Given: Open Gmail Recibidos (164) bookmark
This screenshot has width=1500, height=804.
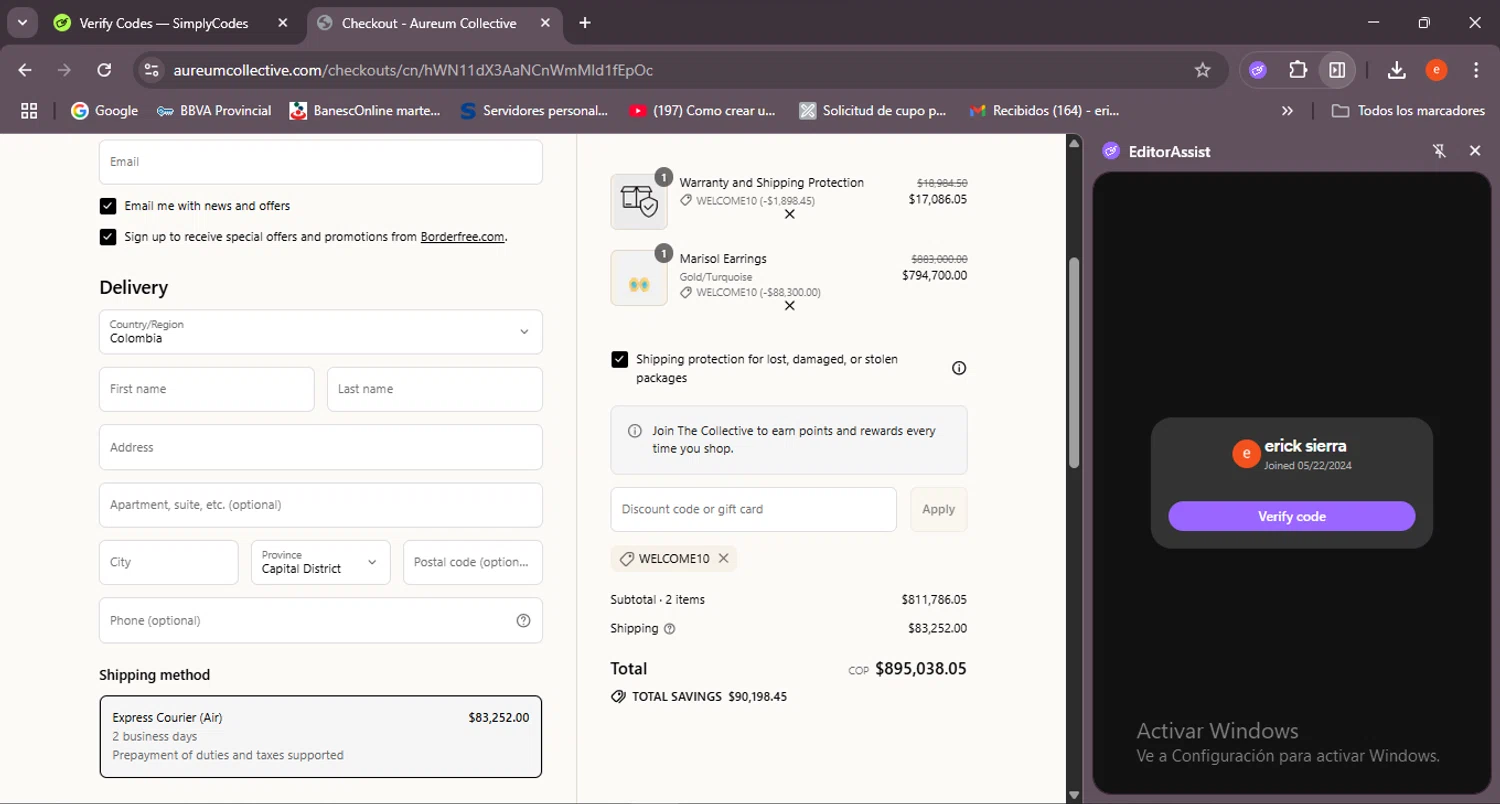Looking at the screenshot, I should 1044,111.
